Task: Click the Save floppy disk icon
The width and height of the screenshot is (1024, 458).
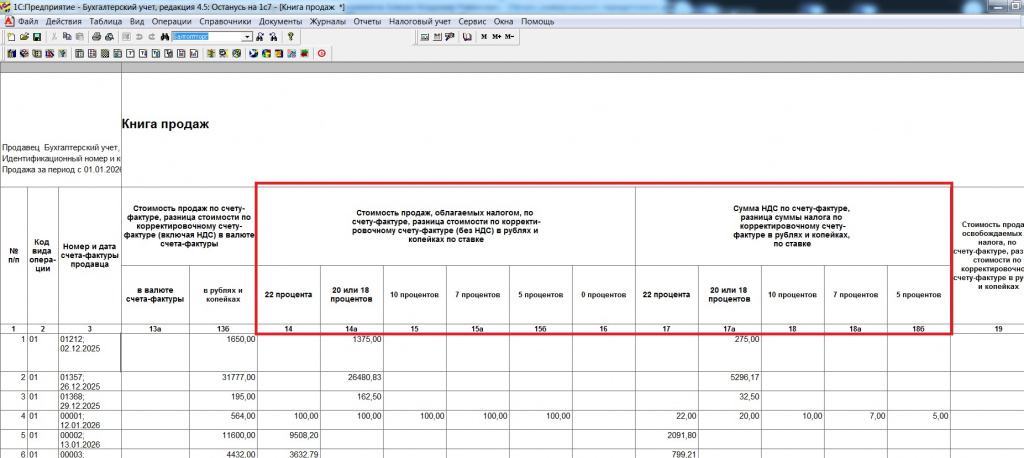Action: [x=37, y=37]
